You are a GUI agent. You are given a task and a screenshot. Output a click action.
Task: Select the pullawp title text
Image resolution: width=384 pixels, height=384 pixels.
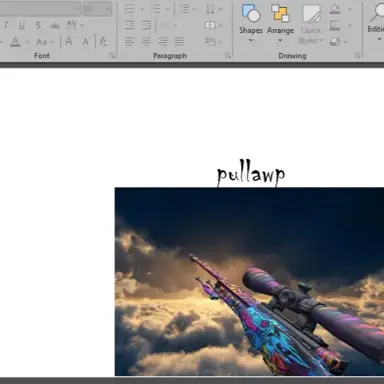(251, 175)
